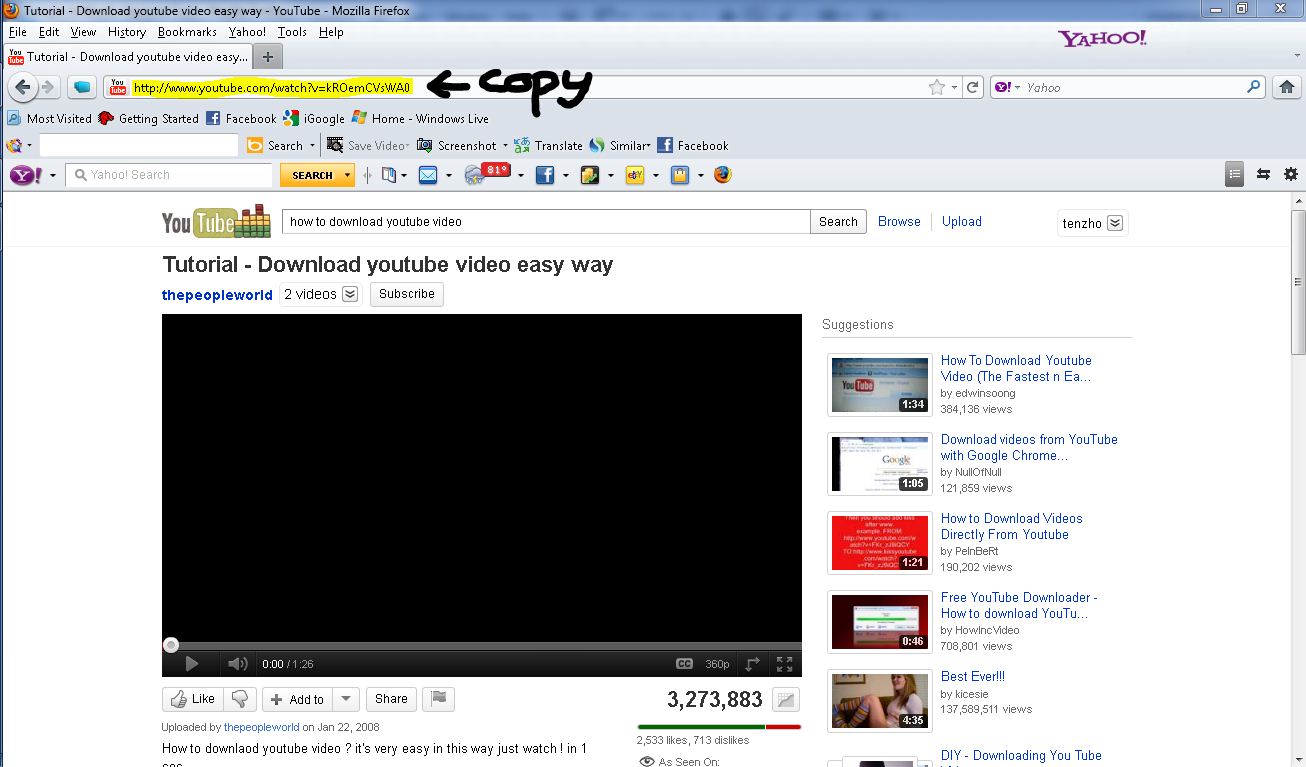
Task: Click the blue tab-groups button beside Forward
Action: click(82, 87)
